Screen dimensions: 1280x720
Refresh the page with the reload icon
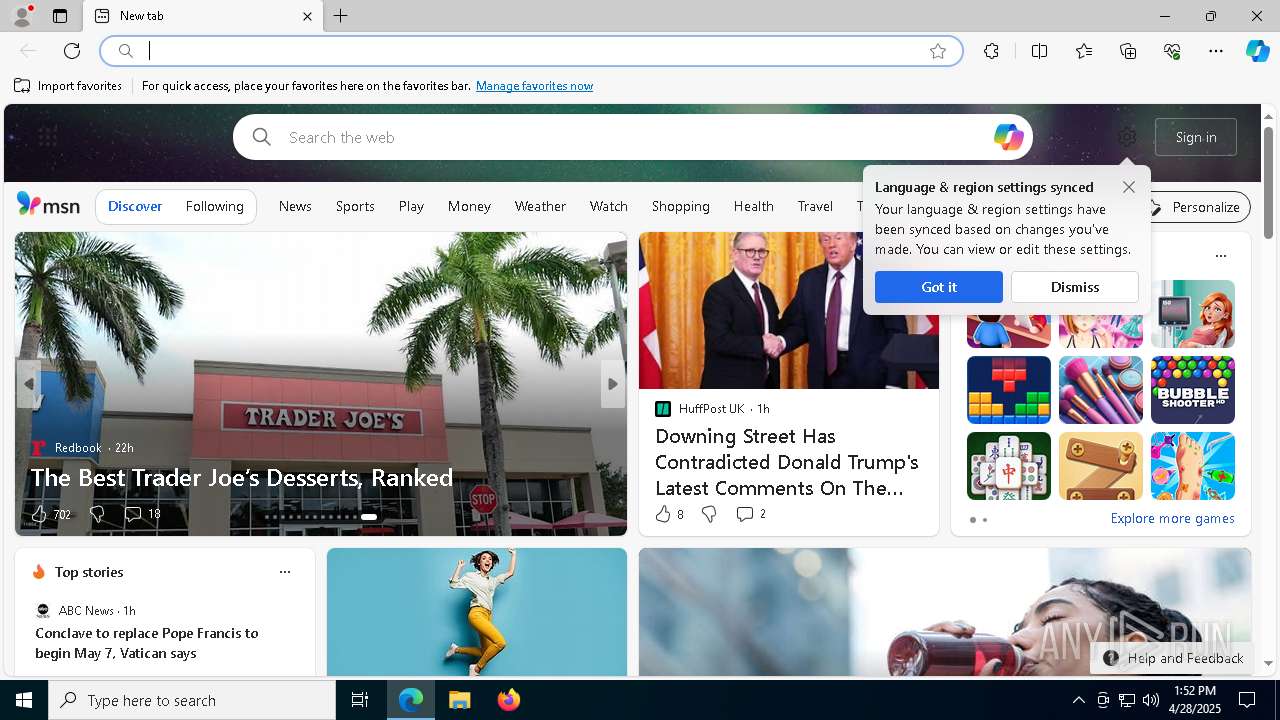tap(72, 51)
